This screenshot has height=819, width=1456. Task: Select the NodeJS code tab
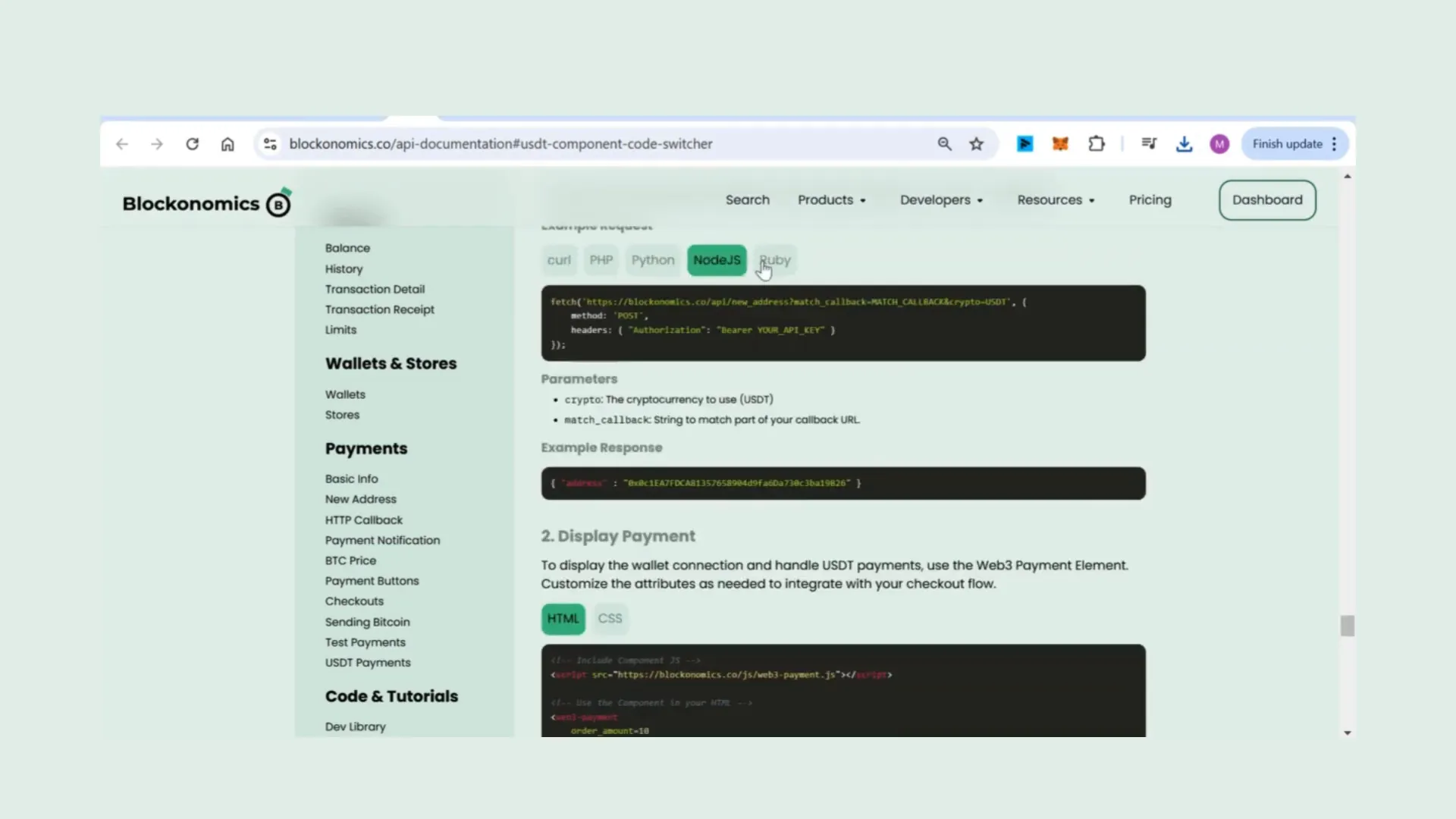[x=717, y=260]
